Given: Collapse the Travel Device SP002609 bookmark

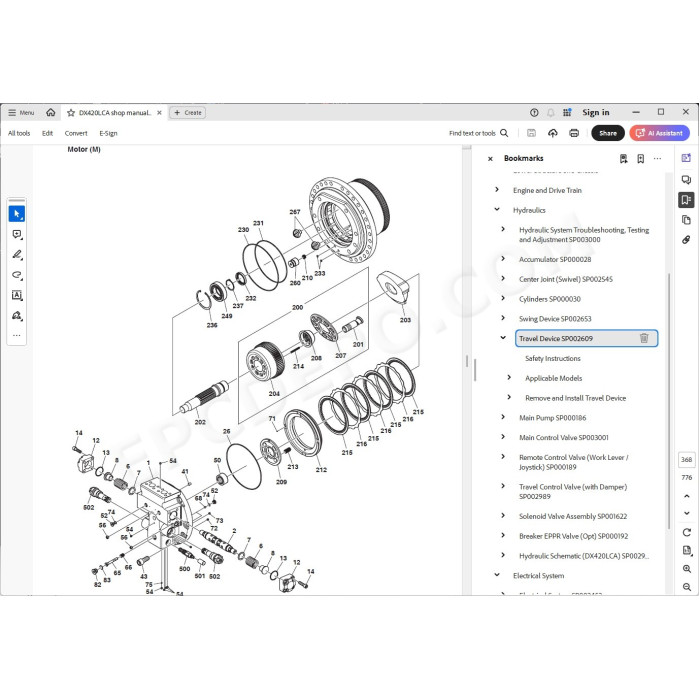Looking at the screenshot, I should [503, 338].
